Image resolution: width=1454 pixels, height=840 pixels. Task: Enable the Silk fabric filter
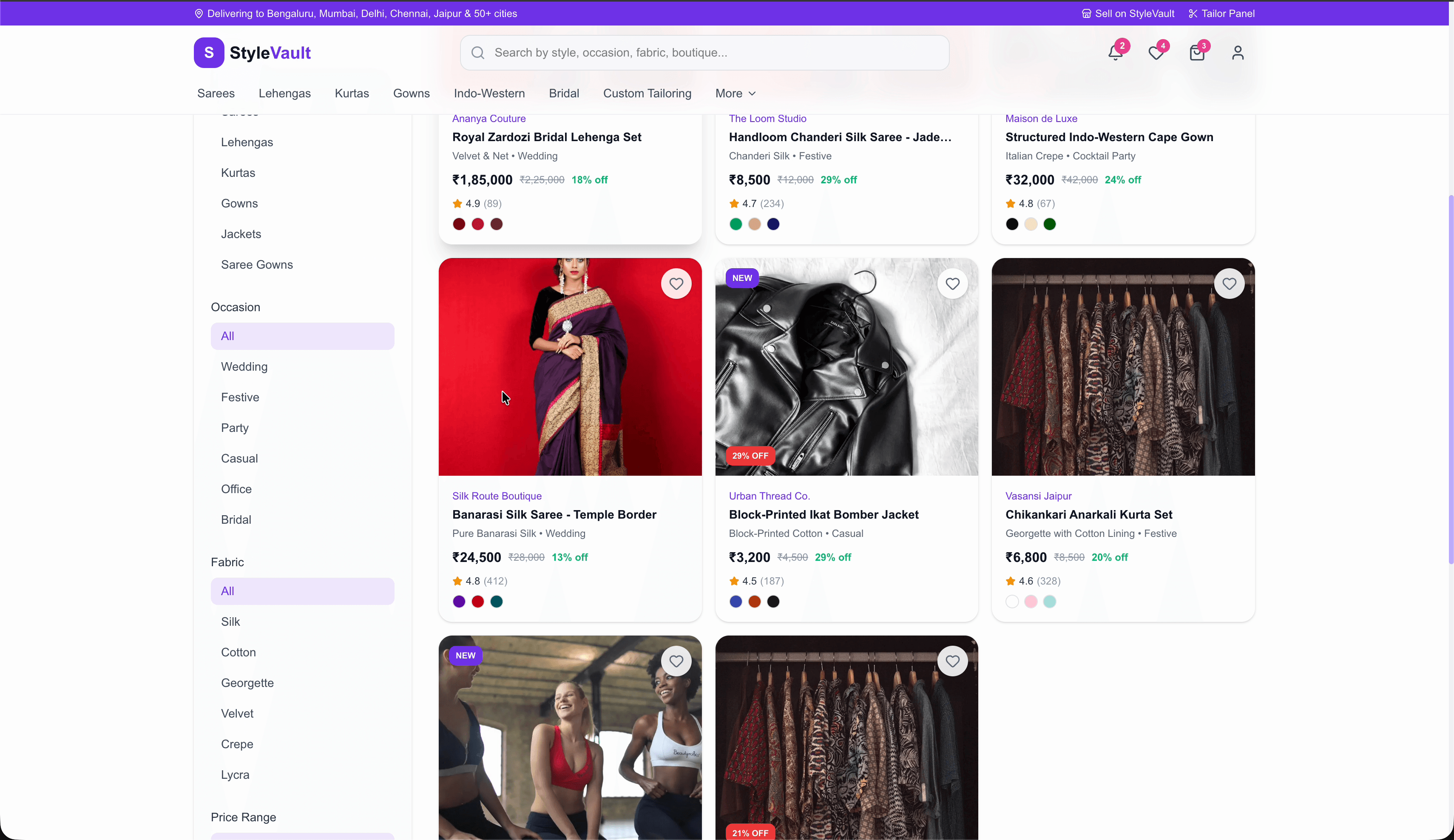(x=230, y=621)
